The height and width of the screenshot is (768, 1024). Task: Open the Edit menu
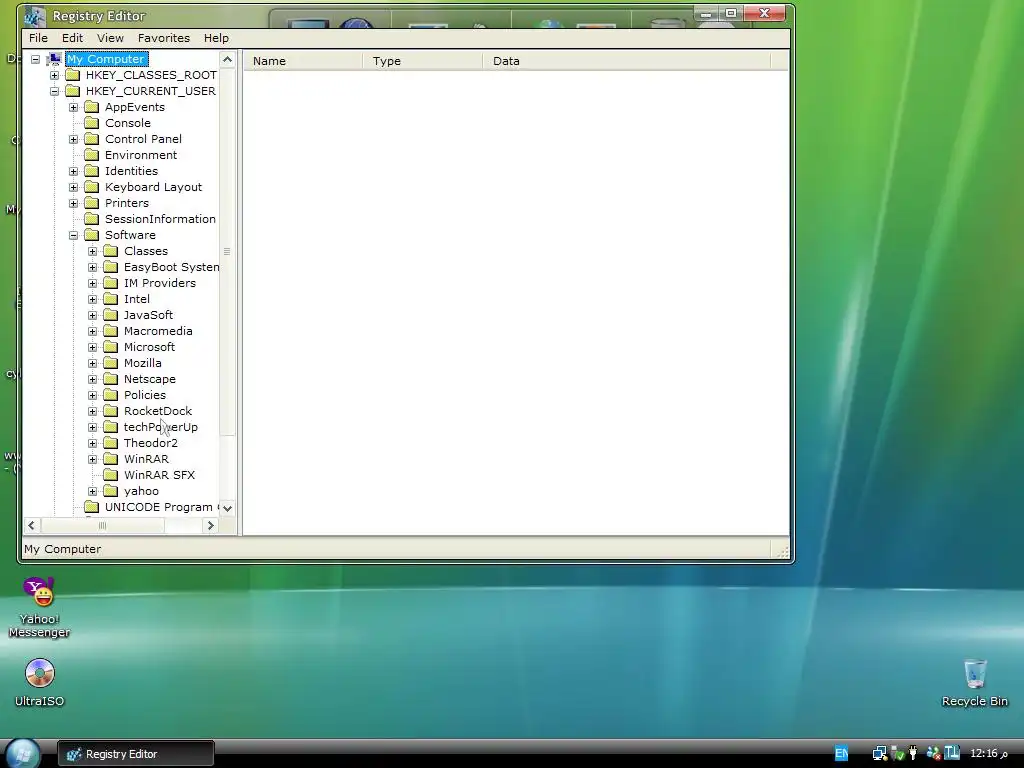click(72, 38)
